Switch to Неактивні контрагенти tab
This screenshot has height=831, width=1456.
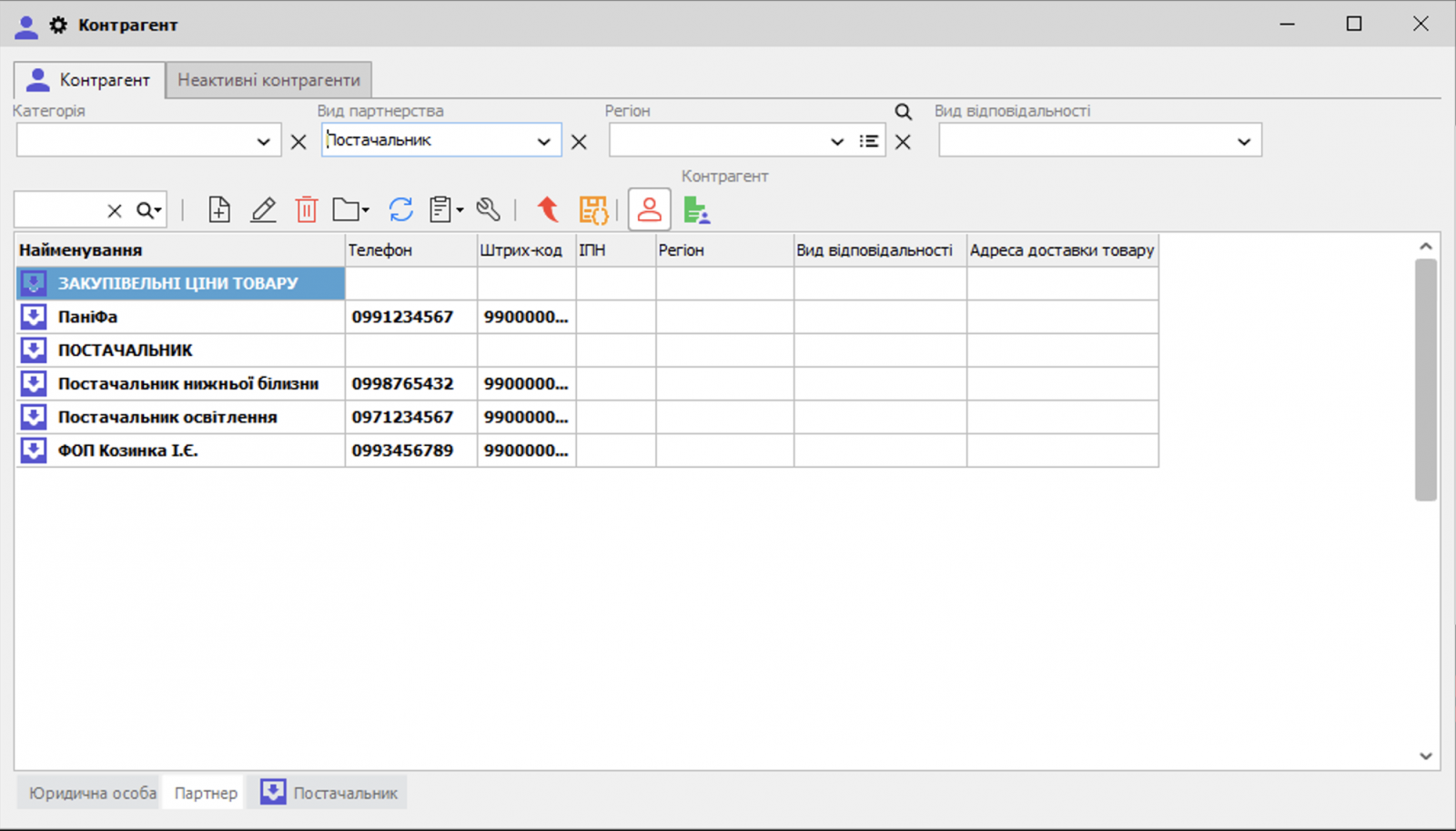(x=268, y=80)
